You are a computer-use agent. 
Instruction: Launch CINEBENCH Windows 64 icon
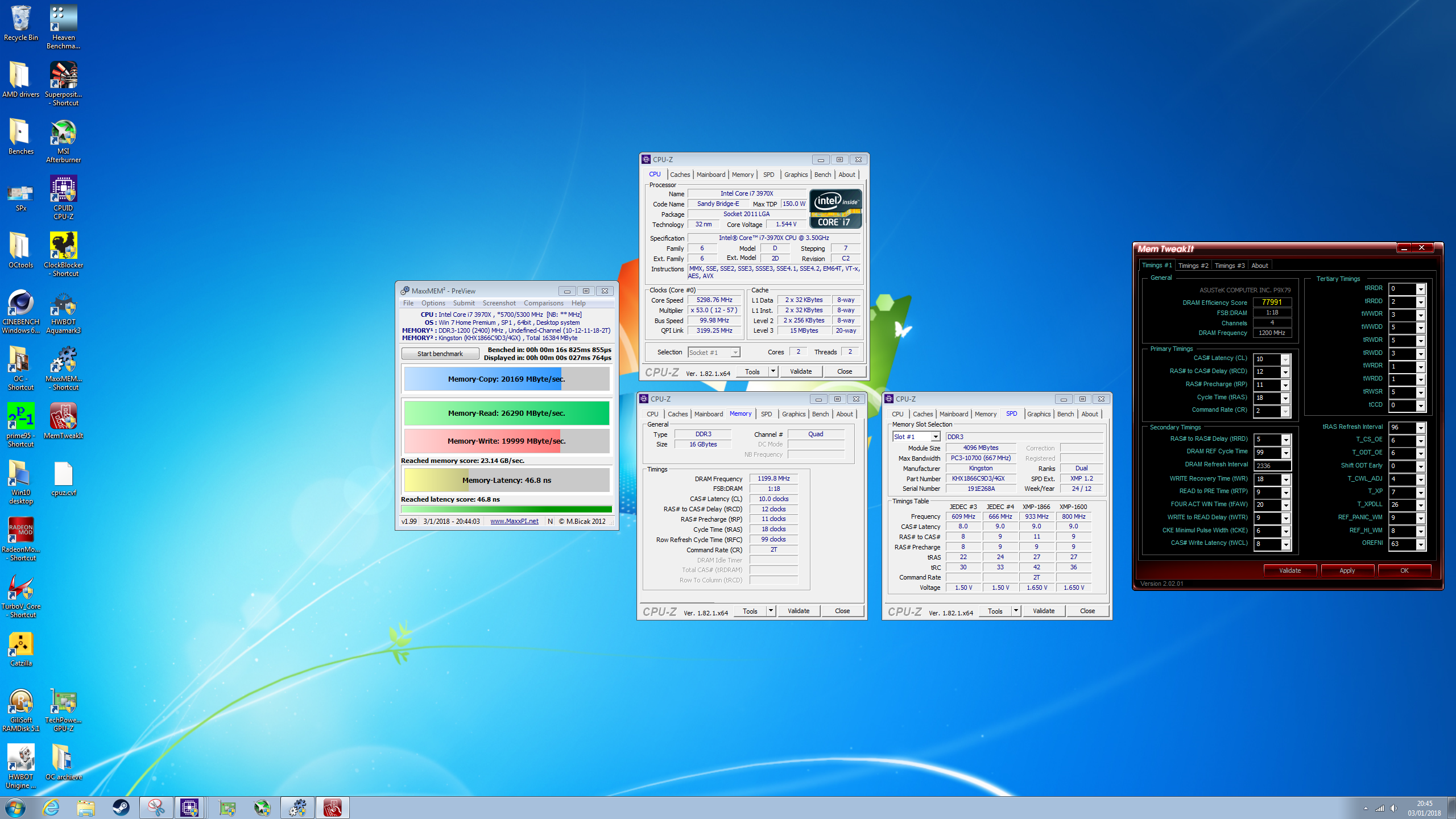(21, 311)
